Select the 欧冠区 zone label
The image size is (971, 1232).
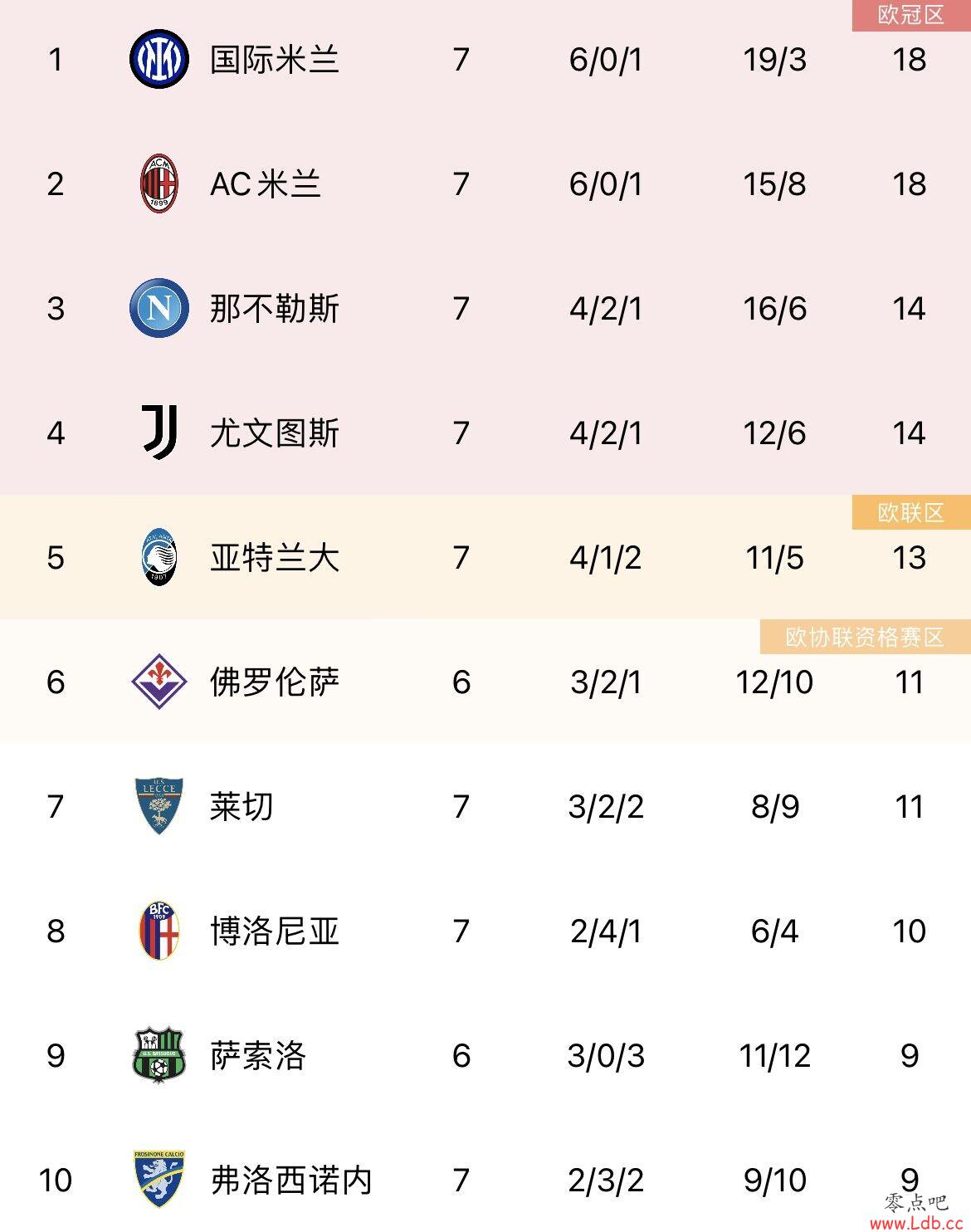[911, 15]
